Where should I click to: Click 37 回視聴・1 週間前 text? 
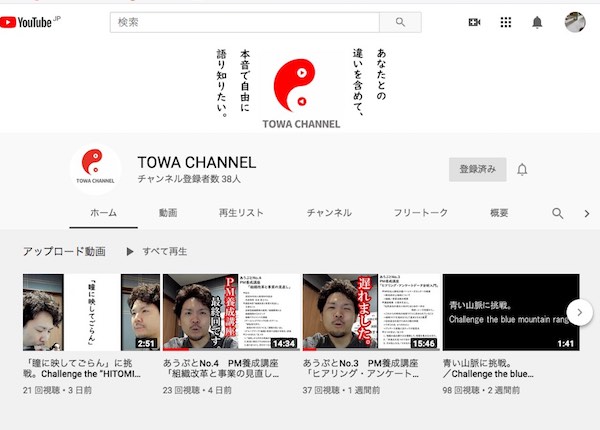(x=341, y=390)
